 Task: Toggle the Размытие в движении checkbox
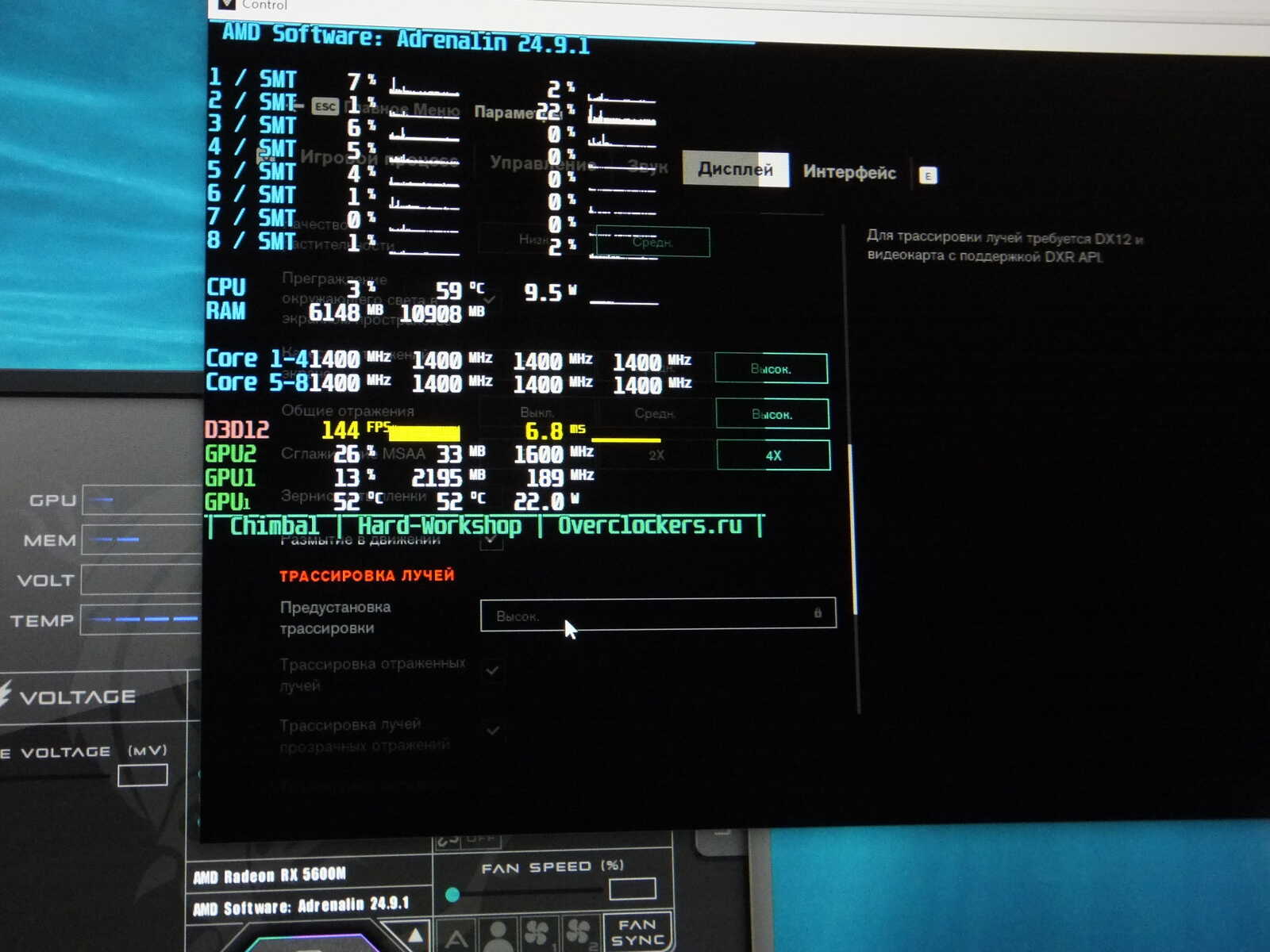pyautogui.click(x=492, y=541)
